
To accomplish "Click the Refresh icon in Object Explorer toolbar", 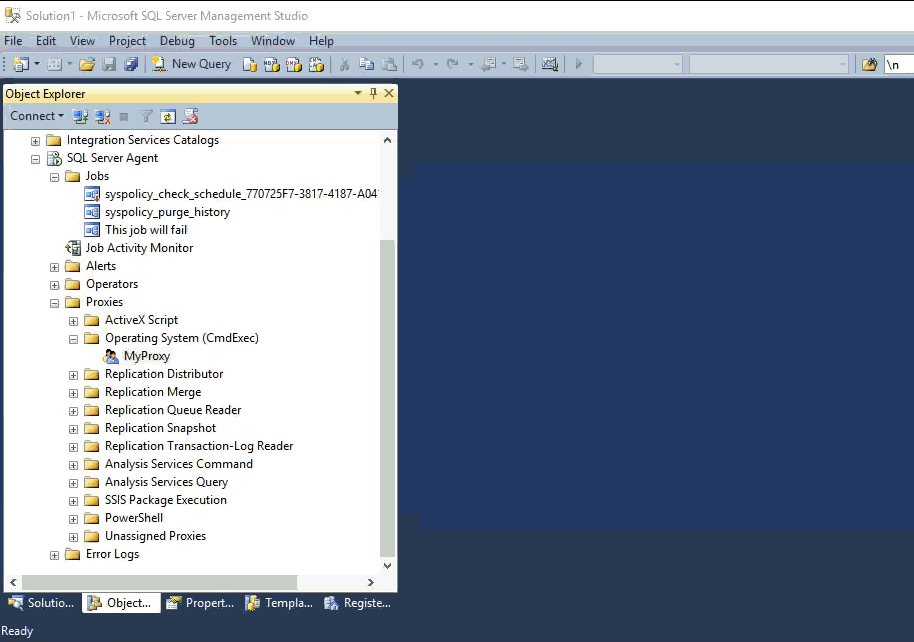I will pos(168,116).
